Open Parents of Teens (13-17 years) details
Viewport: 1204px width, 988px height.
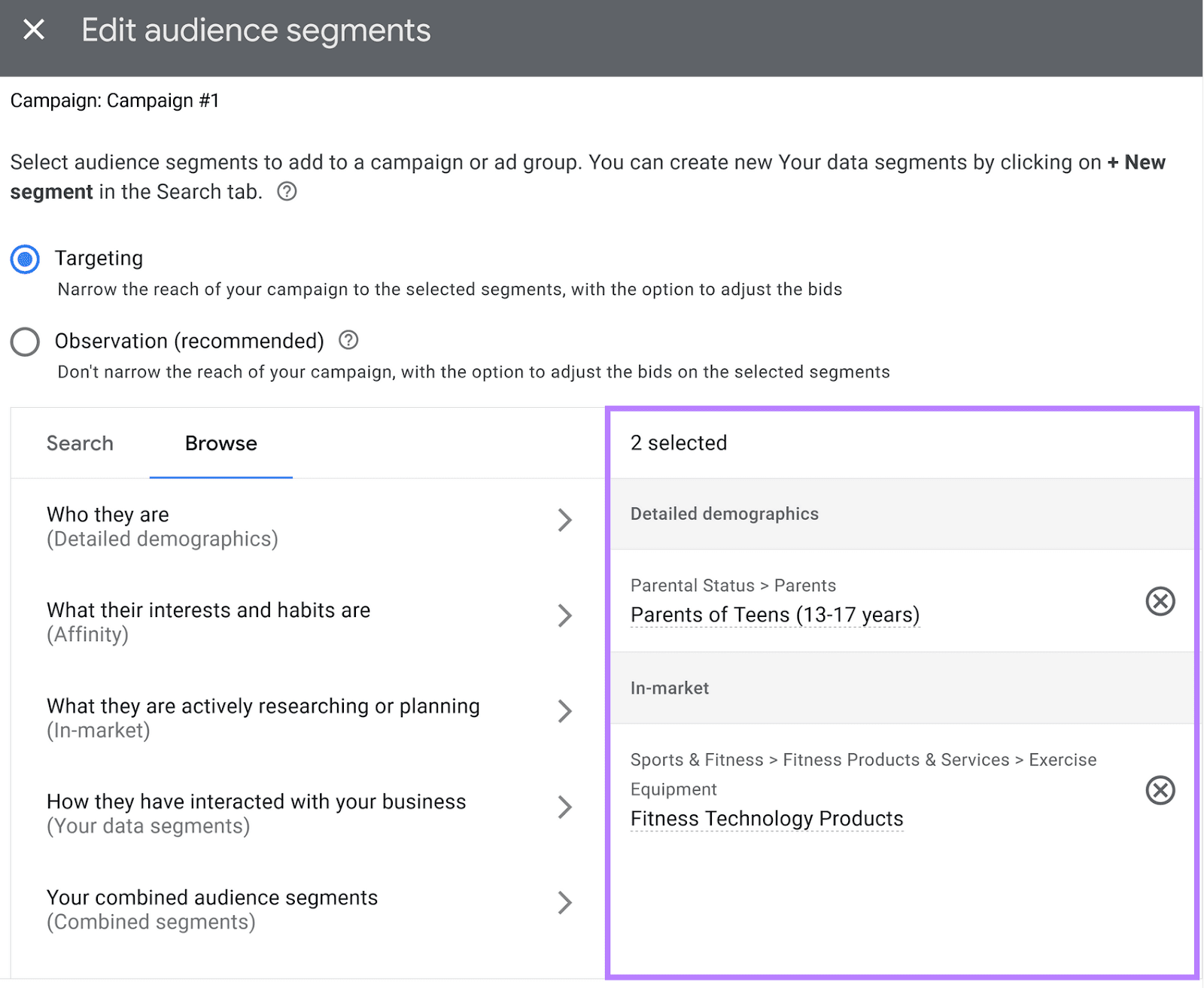pos(774,614)
